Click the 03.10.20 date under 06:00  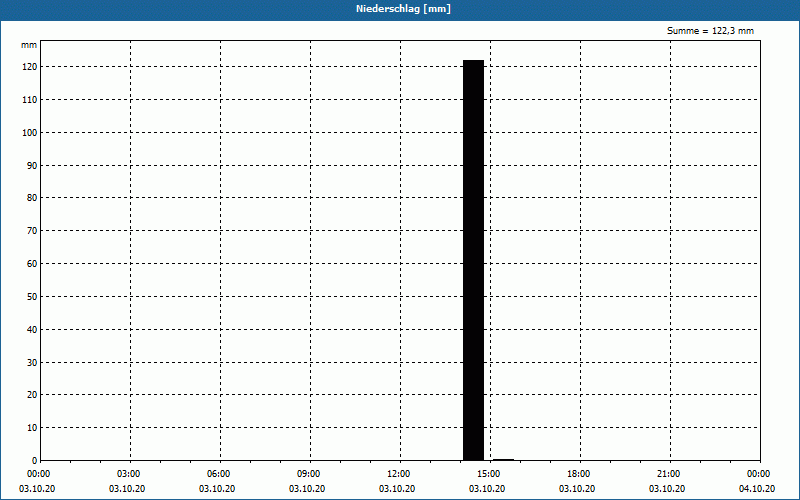(217, 489)
